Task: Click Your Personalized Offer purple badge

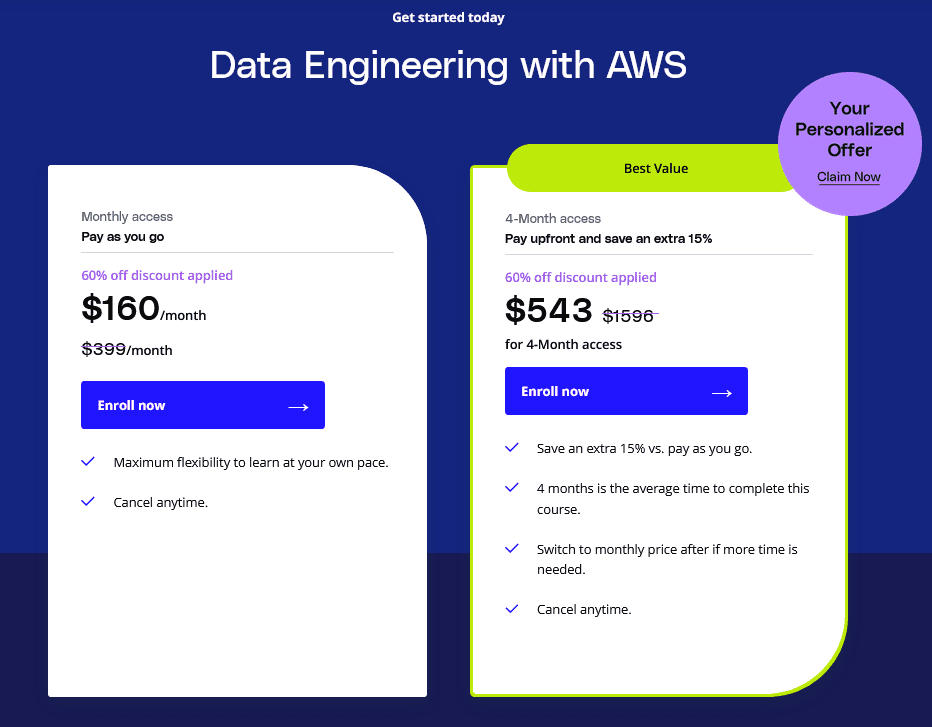Action: (x=849, y=144)
